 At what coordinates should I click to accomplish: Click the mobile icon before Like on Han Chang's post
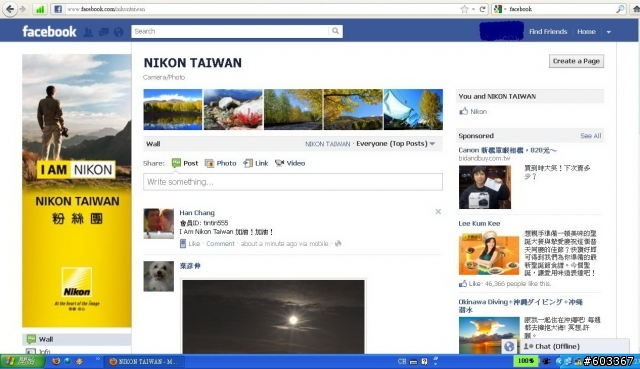click(183, 244)
